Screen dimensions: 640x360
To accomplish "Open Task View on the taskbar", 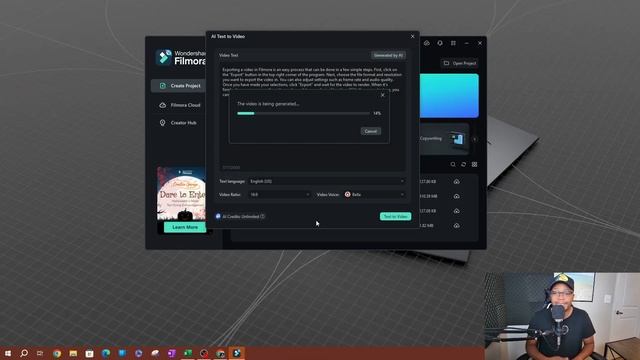I will pos(40,353).
